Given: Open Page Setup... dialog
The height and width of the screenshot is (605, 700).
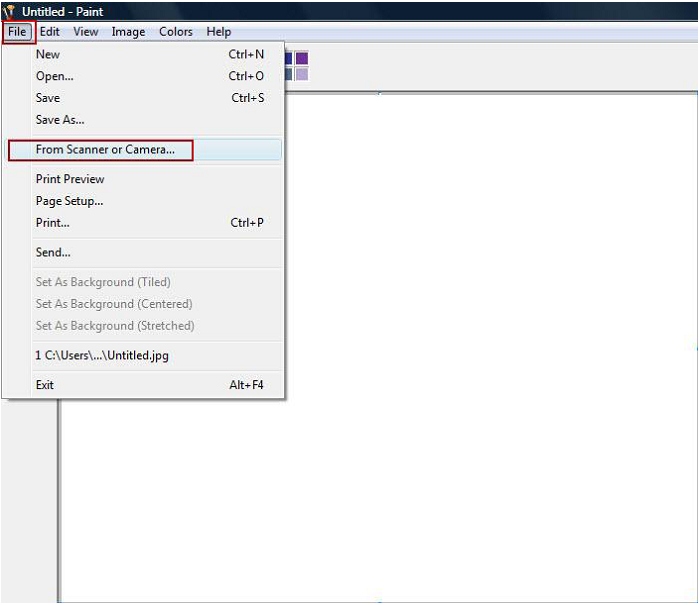Looking at the screenshot, I should tap(69, 201).
